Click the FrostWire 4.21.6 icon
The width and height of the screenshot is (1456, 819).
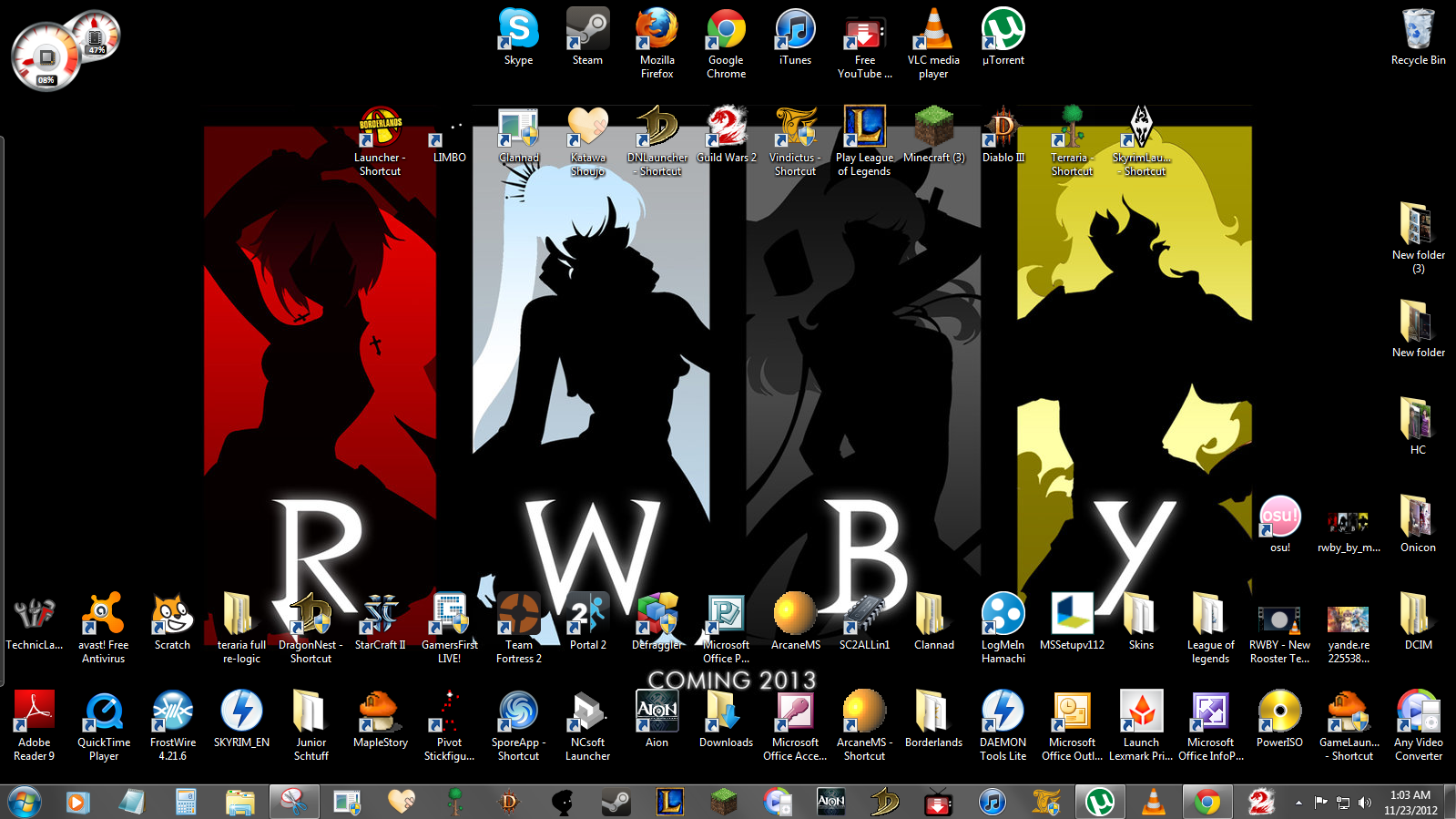(x=172, y=726)
